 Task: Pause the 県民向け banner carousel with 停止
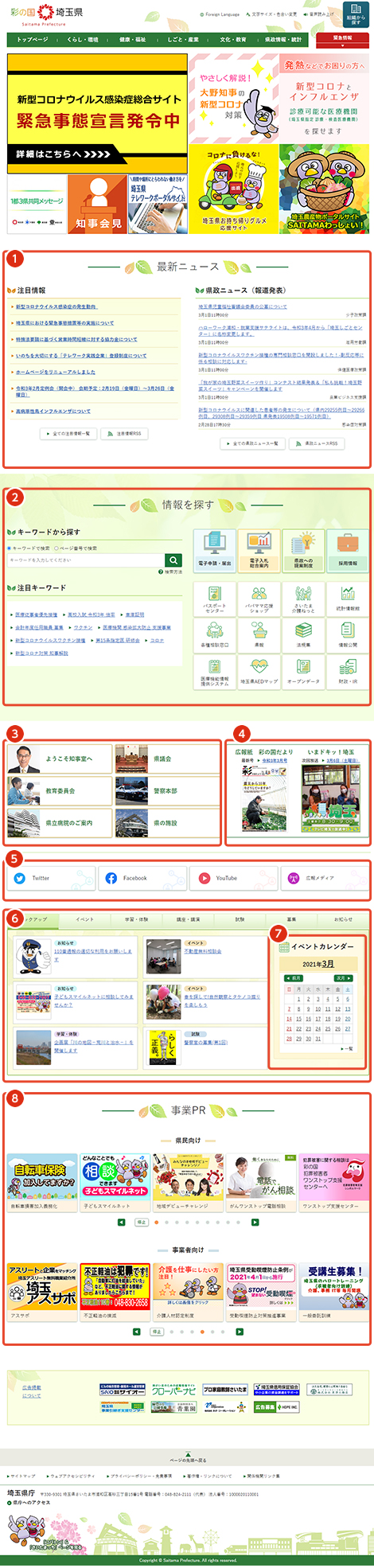142,1222
